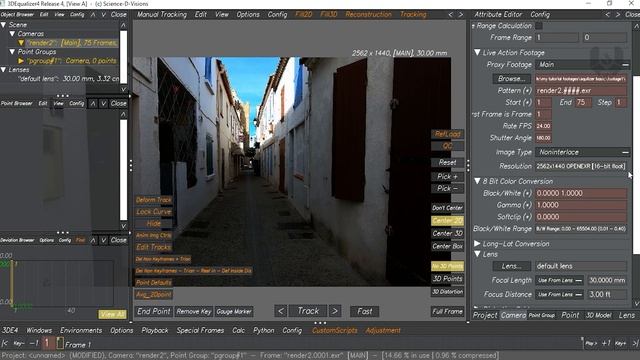
Task: Enable 3D Points display
Action: tap(447, 279)
